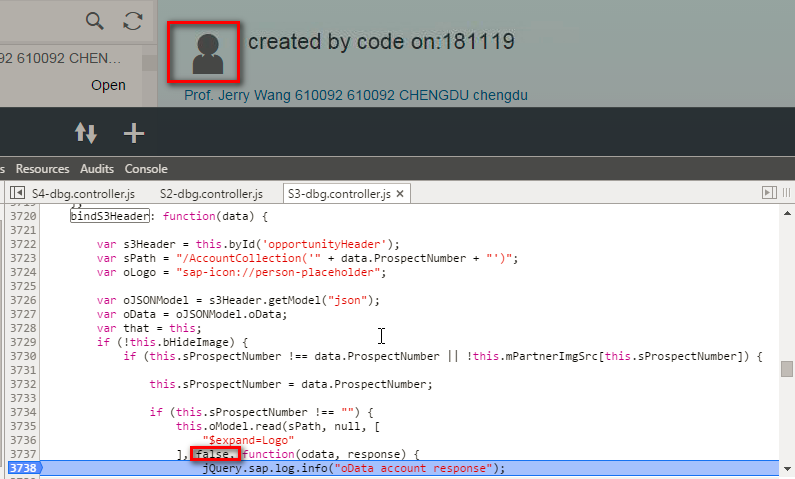Switch to S2-dbg.controller.js file tab

pos(211,194)
